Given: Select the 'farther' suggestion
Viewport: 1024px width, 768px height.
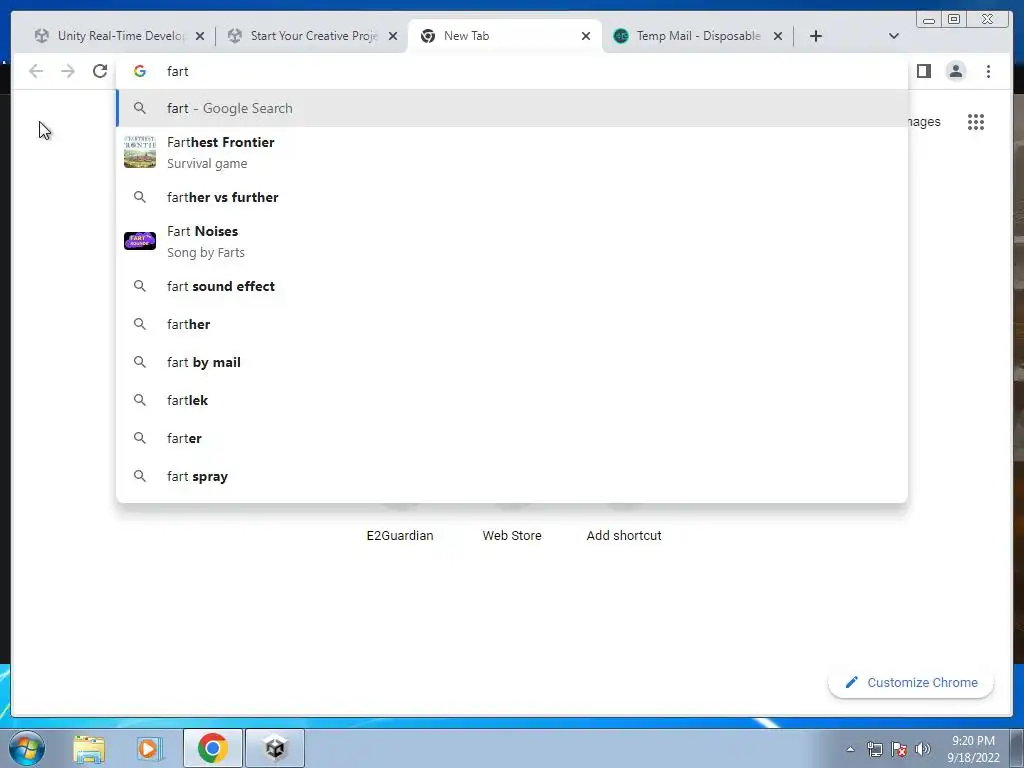Looking at the screenshot, I should coord(512,324).
